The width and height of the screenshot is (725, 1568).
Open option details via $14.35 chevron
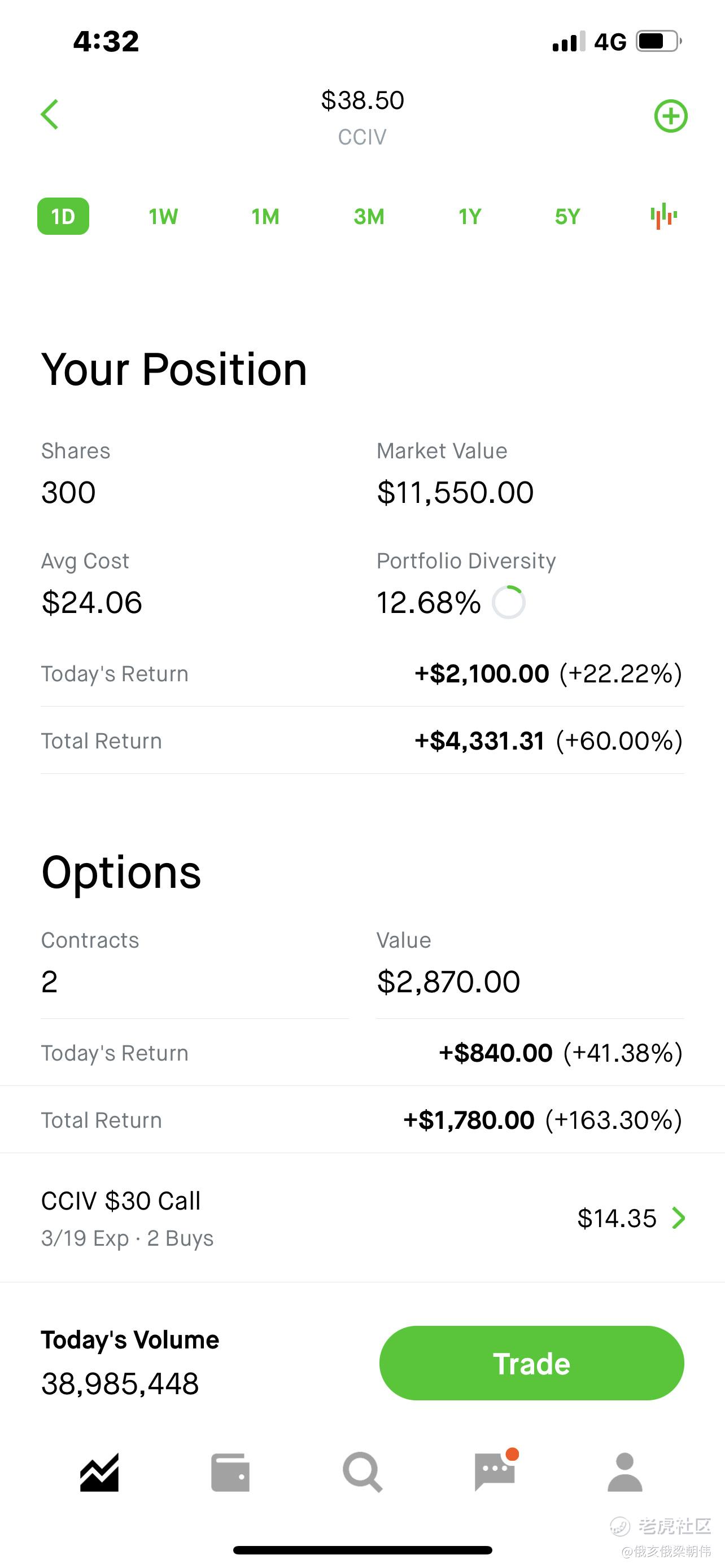click(x=678, y=1218)
